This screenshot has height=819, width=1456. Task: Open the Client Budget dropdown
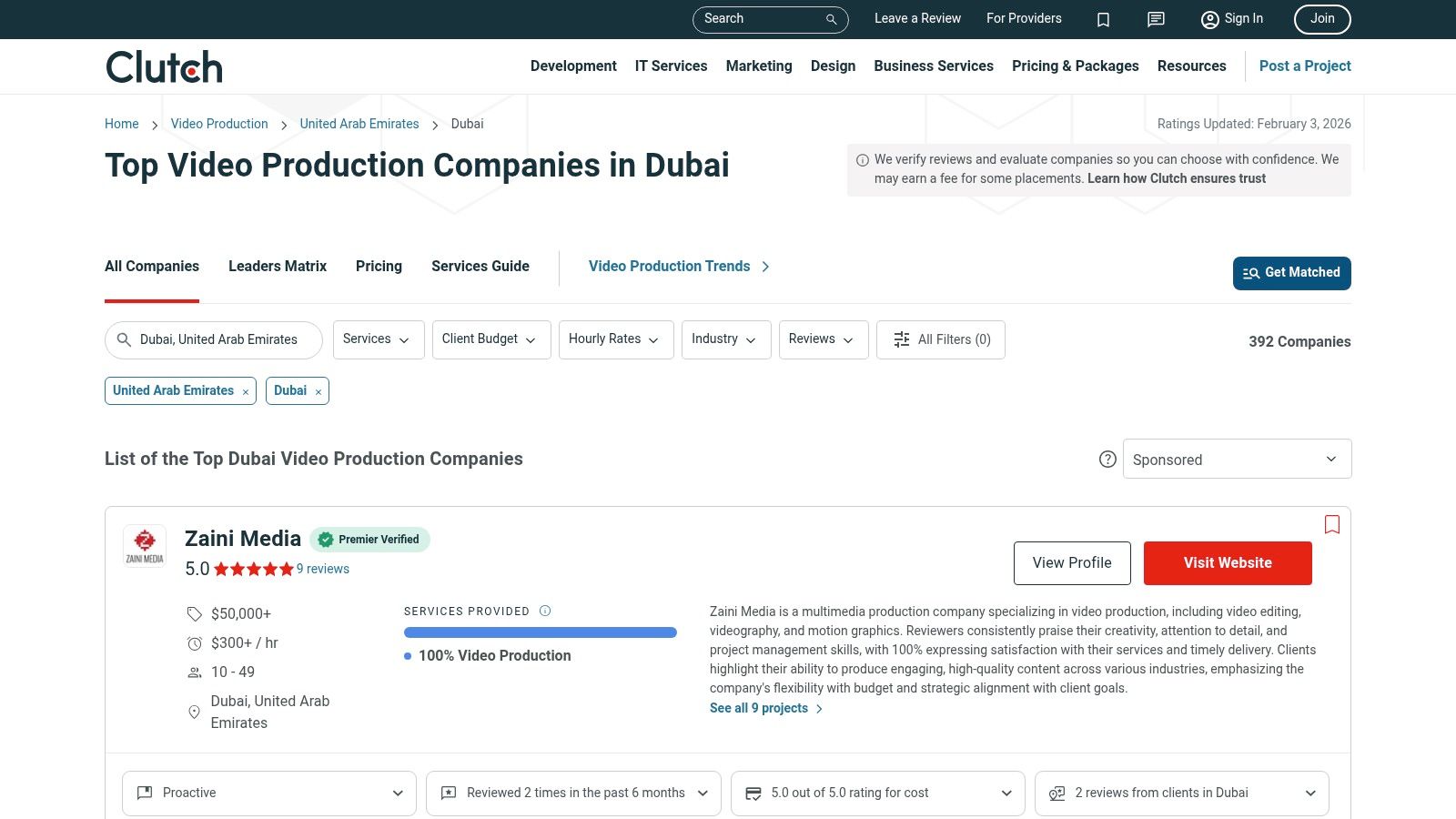[x=490, y=339]
